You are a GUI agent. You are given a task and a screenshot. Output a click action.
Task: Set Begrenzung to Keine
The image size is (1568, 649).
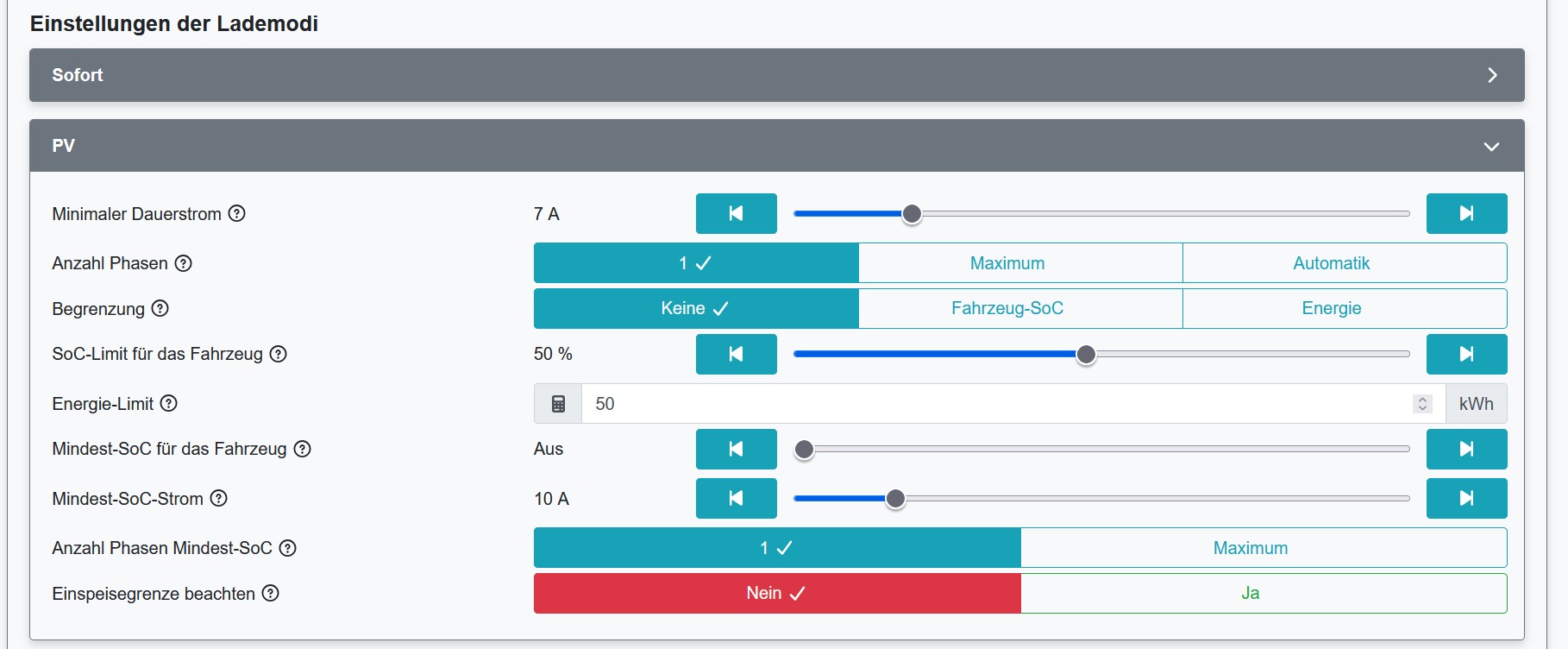[x=696, y=308]
